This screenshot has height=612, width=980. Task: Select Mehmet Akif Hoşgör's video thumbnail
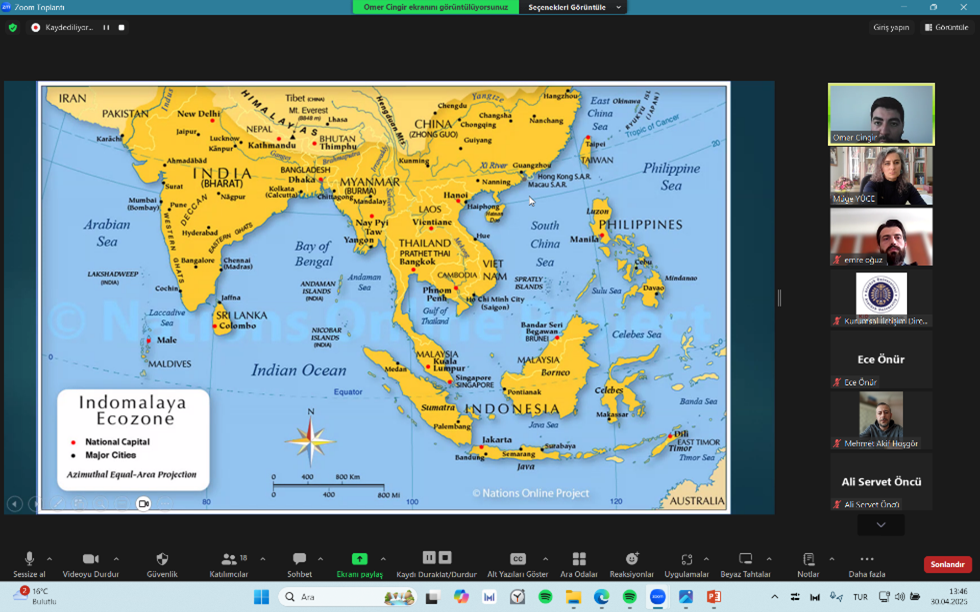tap(881, 421)
